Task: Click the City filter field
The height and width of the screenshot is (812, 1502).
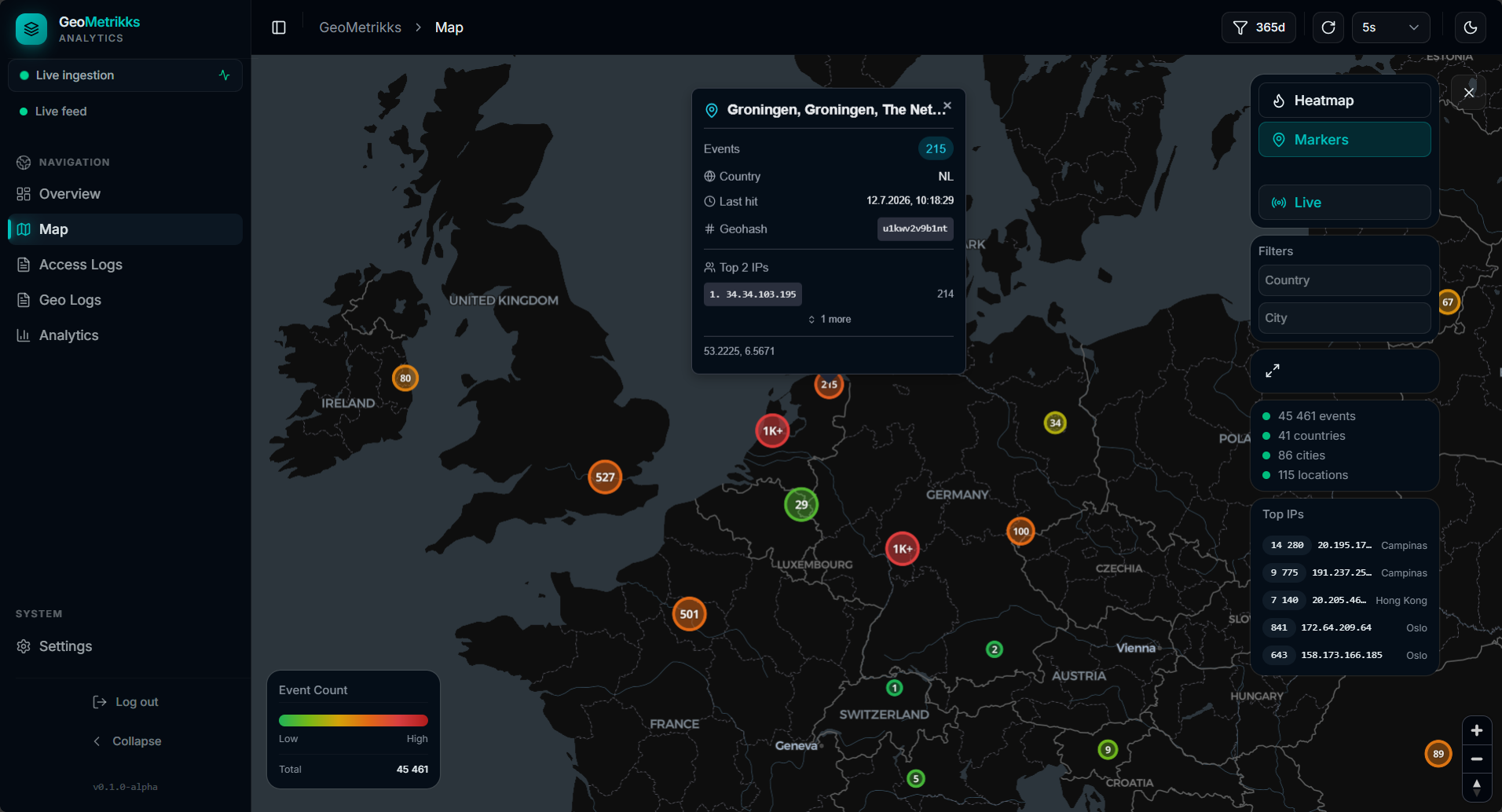Action: [1344, 318]
